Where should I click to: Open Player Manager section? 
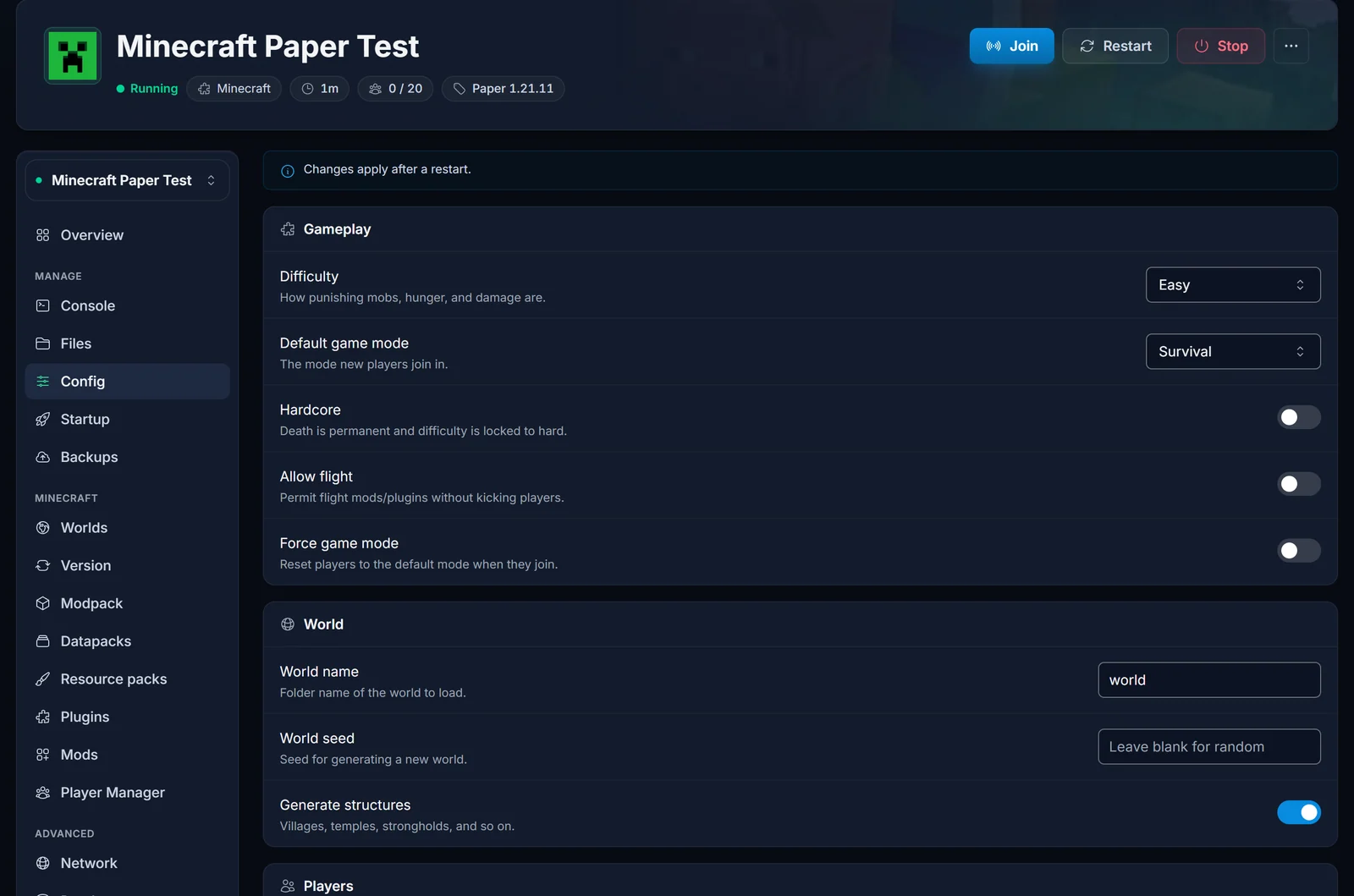(127, 793)
